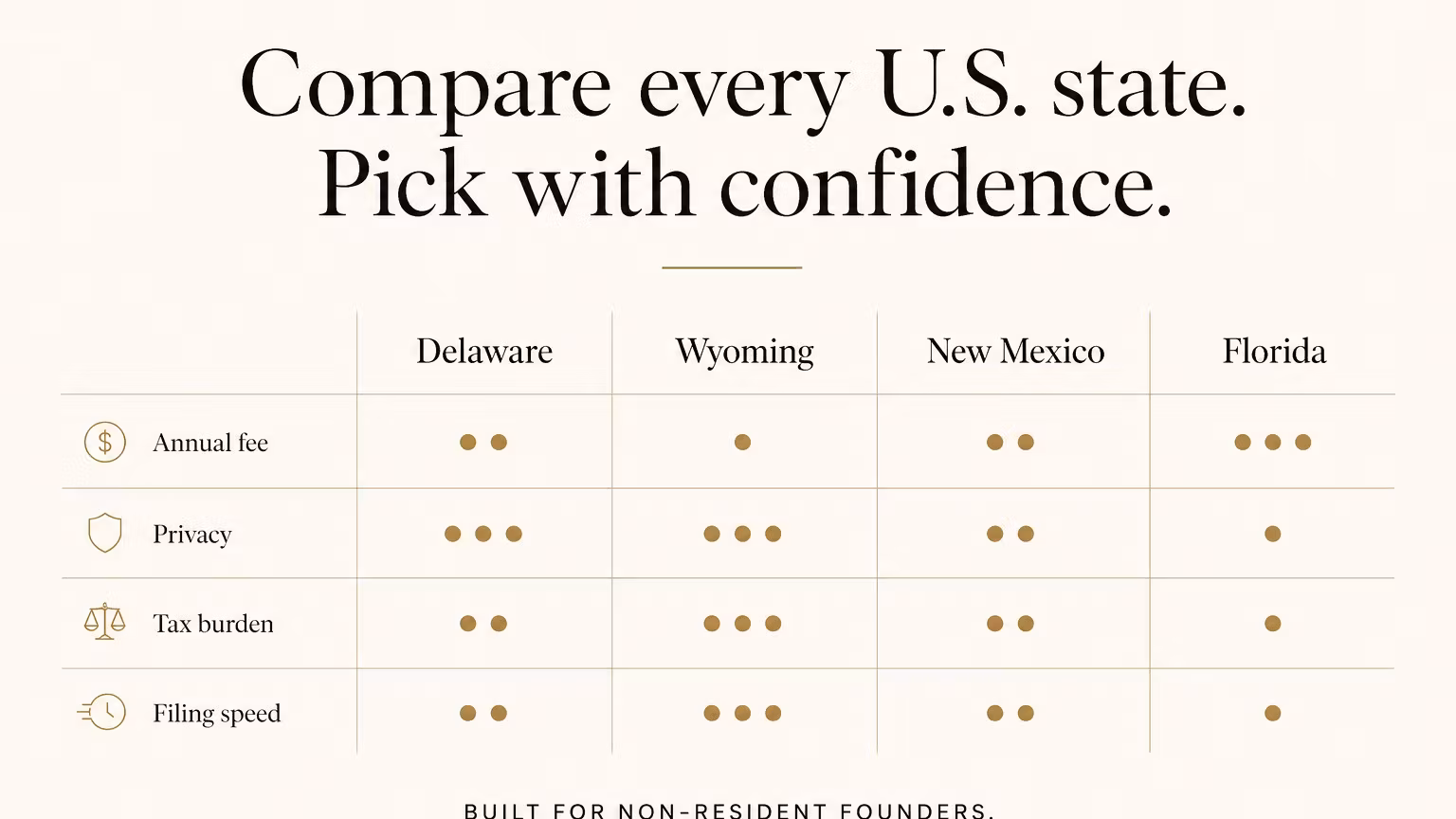The image size is (1456, 819).
Task: Select the Wyoming column header
Action: pyautogui.click(x=744, y=352)
